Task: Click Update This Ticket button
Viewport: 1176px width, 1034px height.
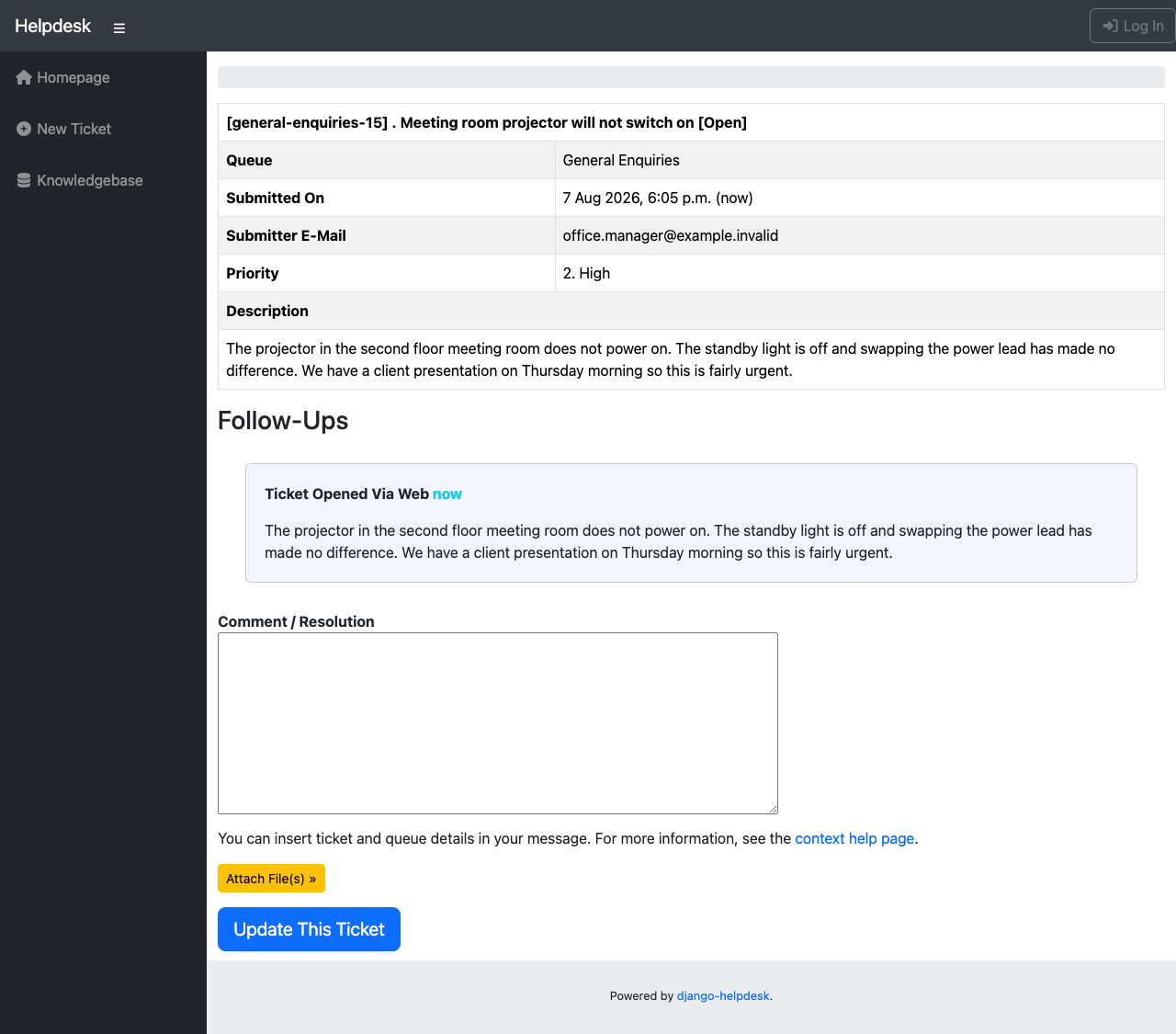Action: tap(309, 929)
